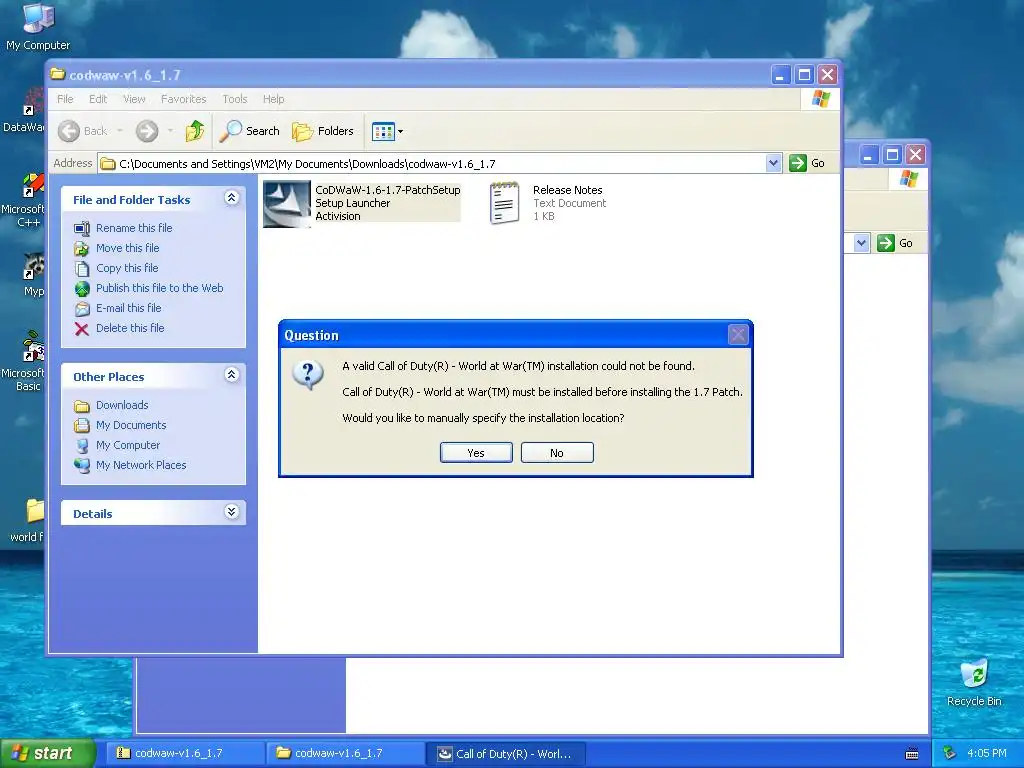Click the Search toolbar button
The width and height of the screenshot is (1024, 768).
pyautogui.click(x=249, y=131)
